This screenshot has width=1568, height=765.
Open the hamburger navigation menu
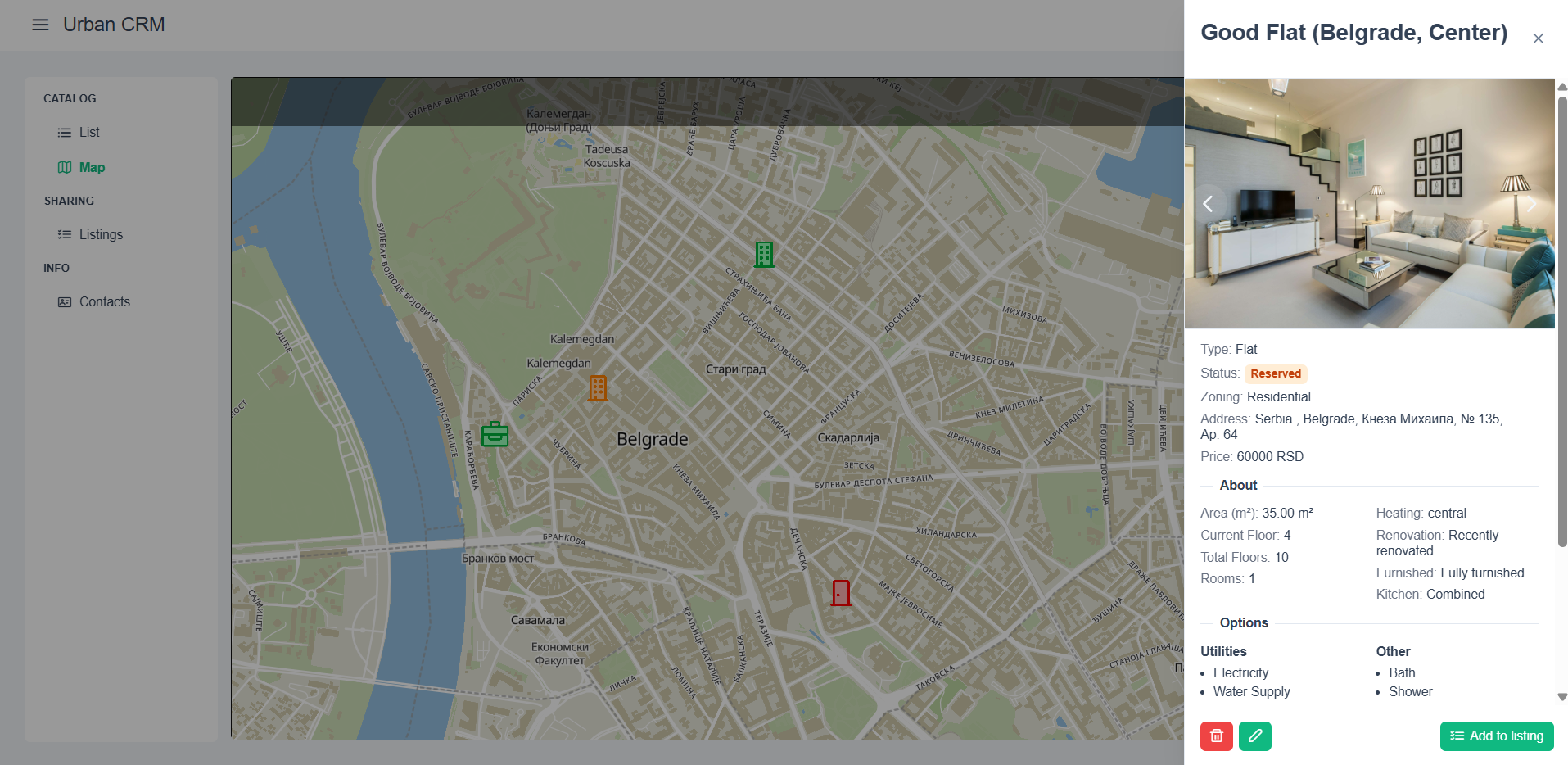coord(40,25)
